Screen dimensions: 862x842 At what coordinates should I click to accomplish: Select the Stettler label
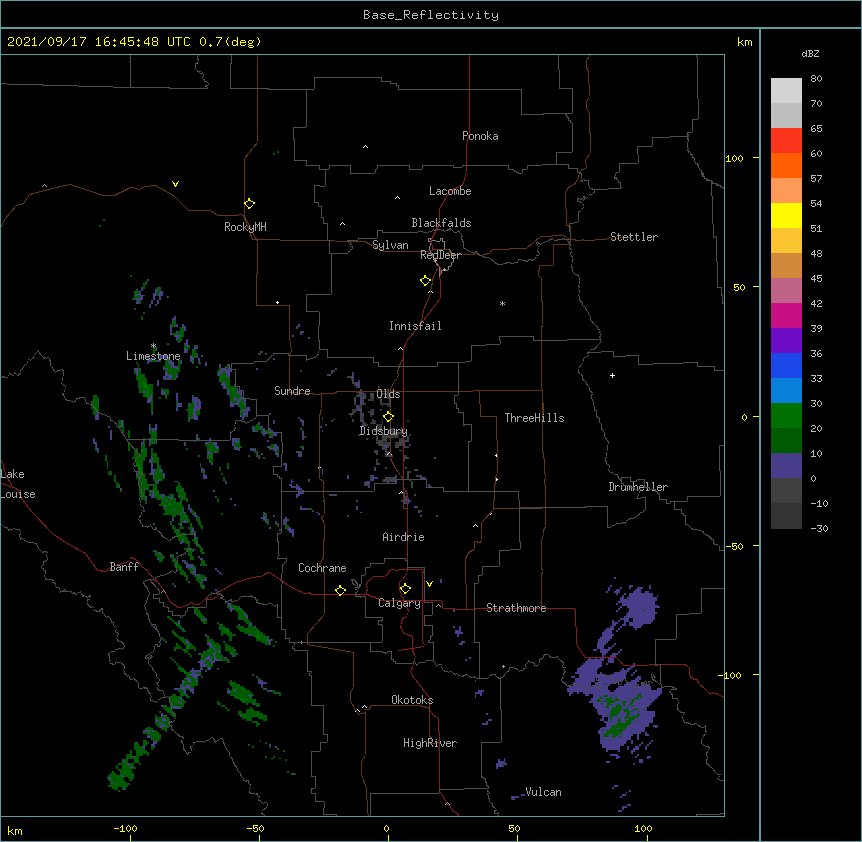click(634, 237)
